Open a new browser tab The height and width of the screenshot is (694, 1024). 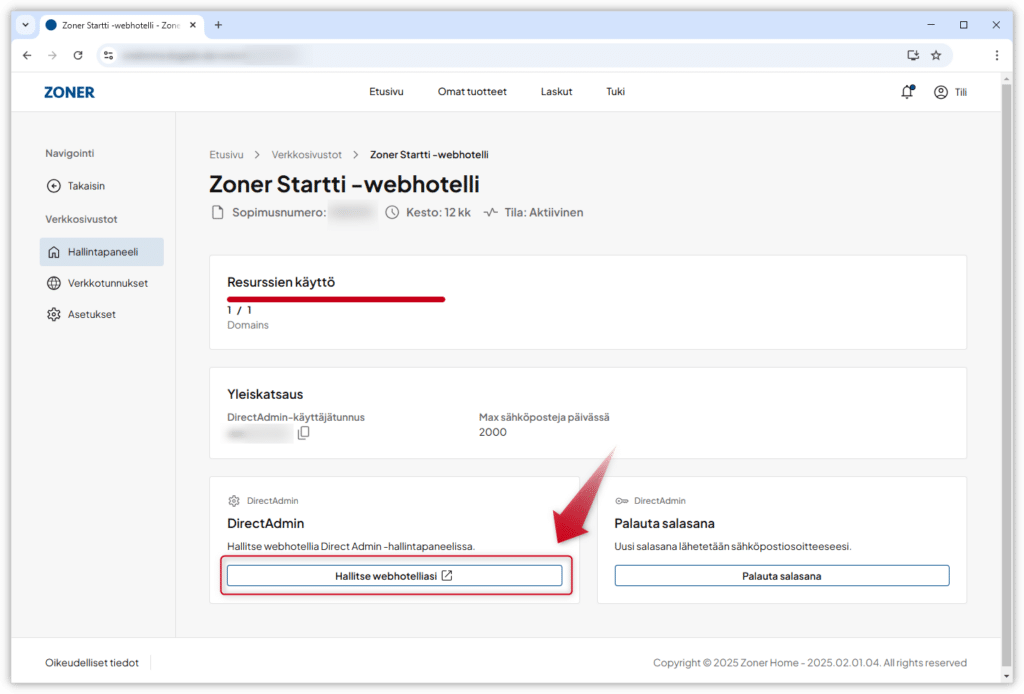point(218,25)
